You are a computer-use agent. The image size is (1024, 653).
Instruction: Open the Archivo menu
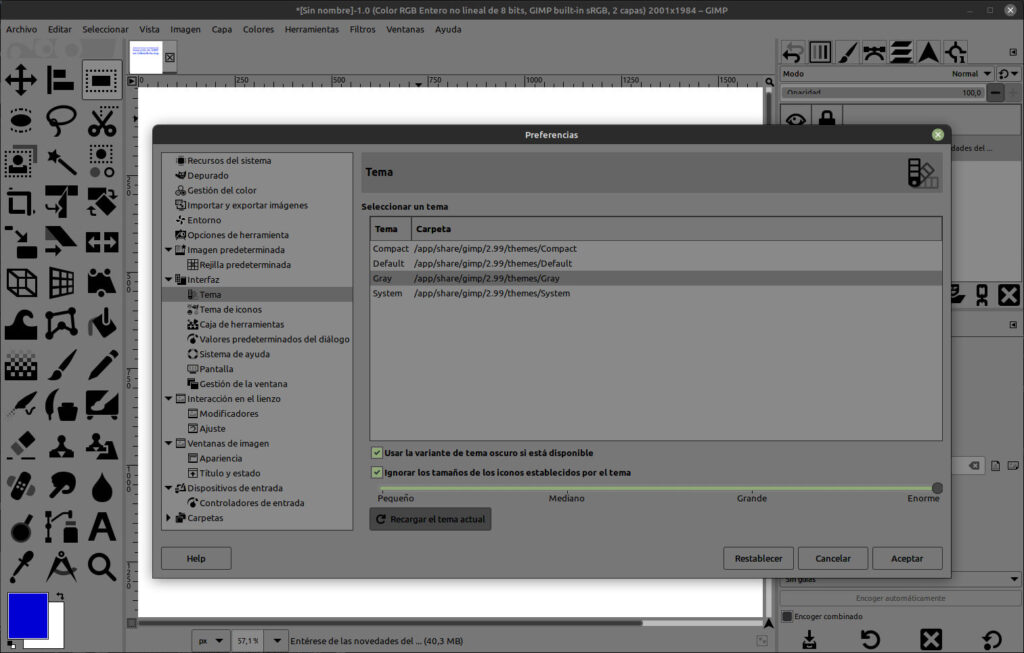pos(22,29)
